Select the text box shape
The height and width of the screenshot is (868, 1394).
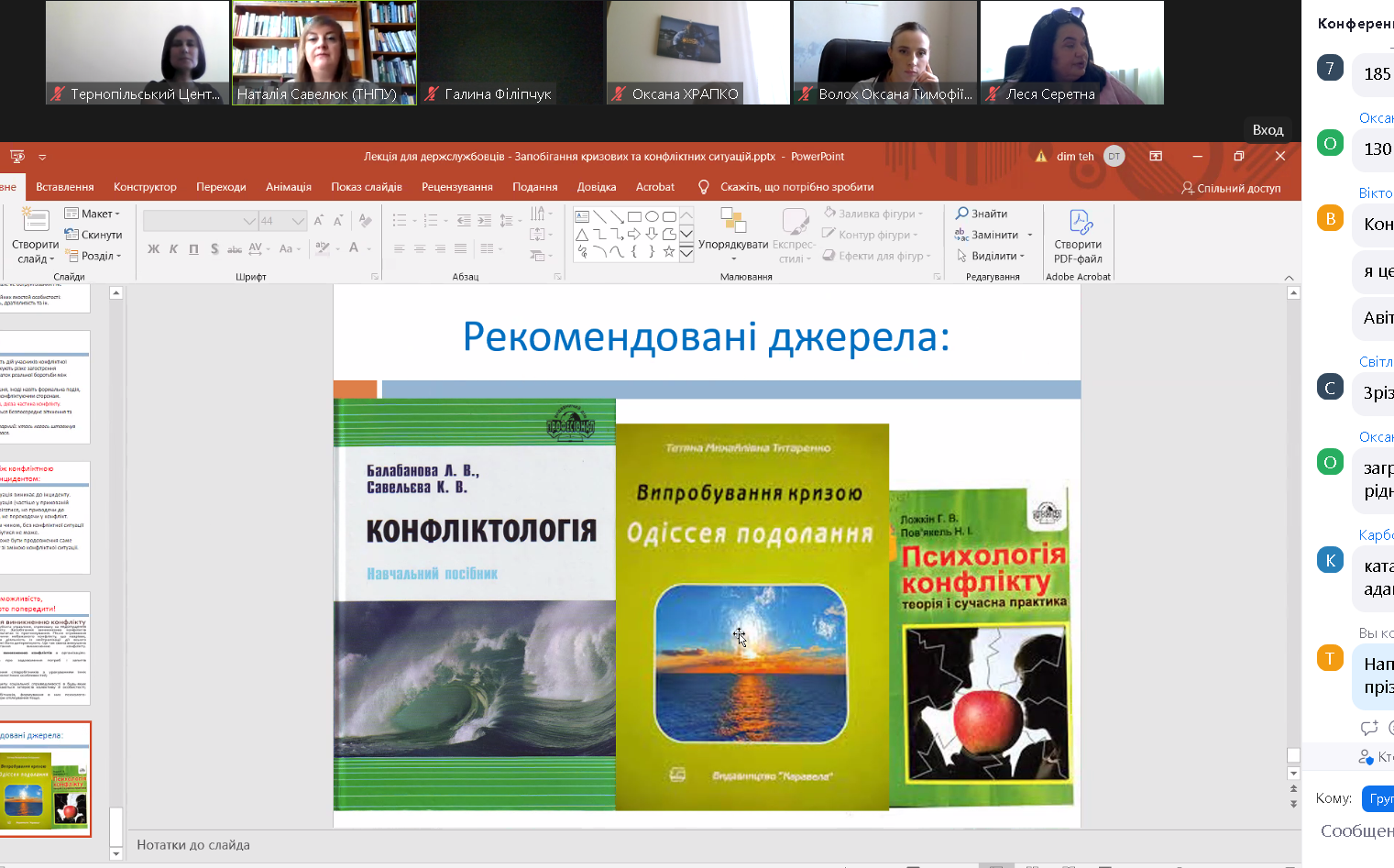(x=582, y=216)
